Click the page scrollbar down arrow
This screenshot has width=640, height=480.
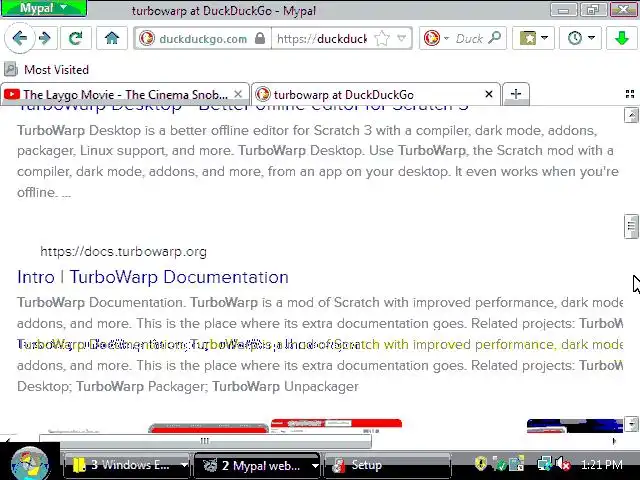[631, 424]
